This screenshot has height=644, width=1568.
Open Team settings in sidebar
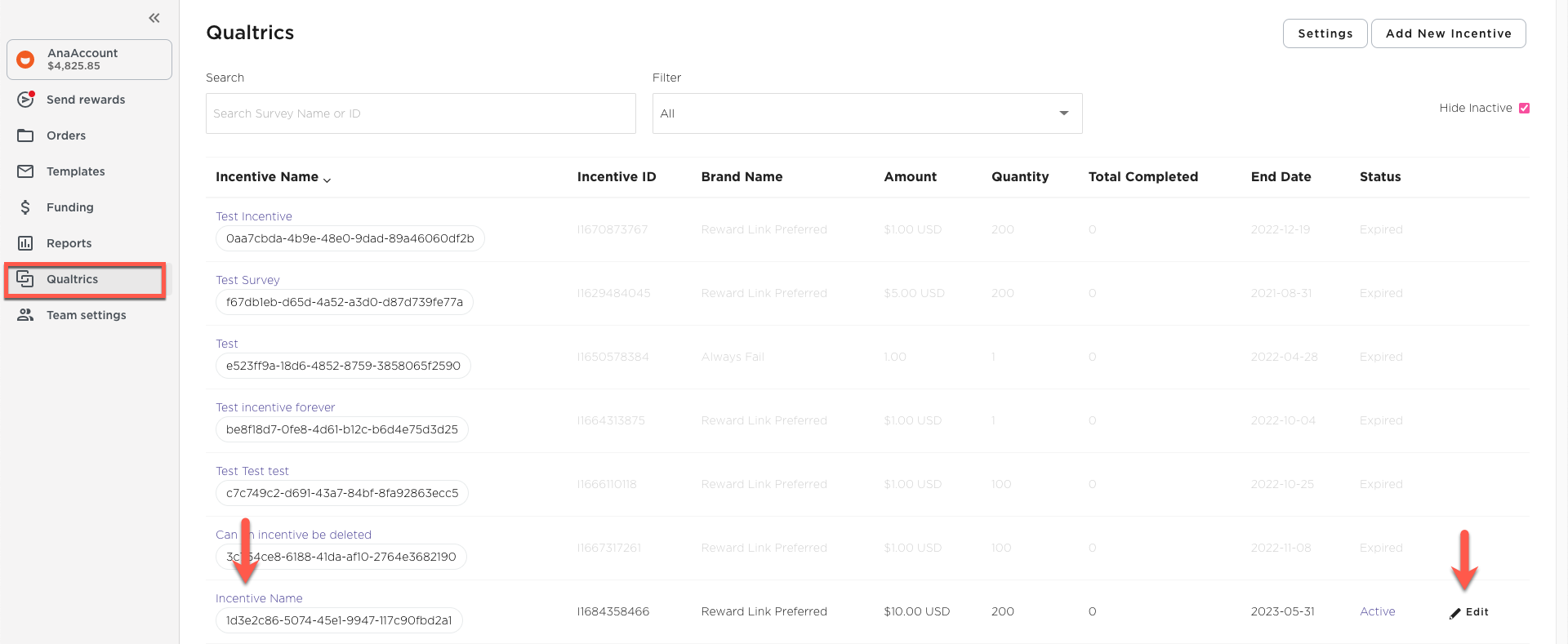(87, 315)
